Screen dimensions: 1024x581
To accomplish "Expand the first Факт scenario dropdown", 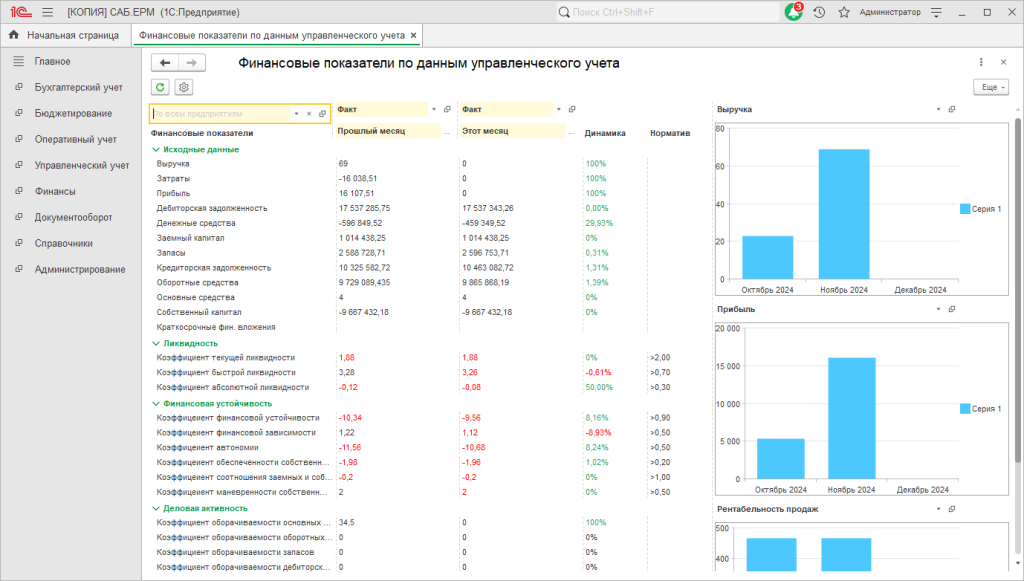I will [x=434, y=109].
